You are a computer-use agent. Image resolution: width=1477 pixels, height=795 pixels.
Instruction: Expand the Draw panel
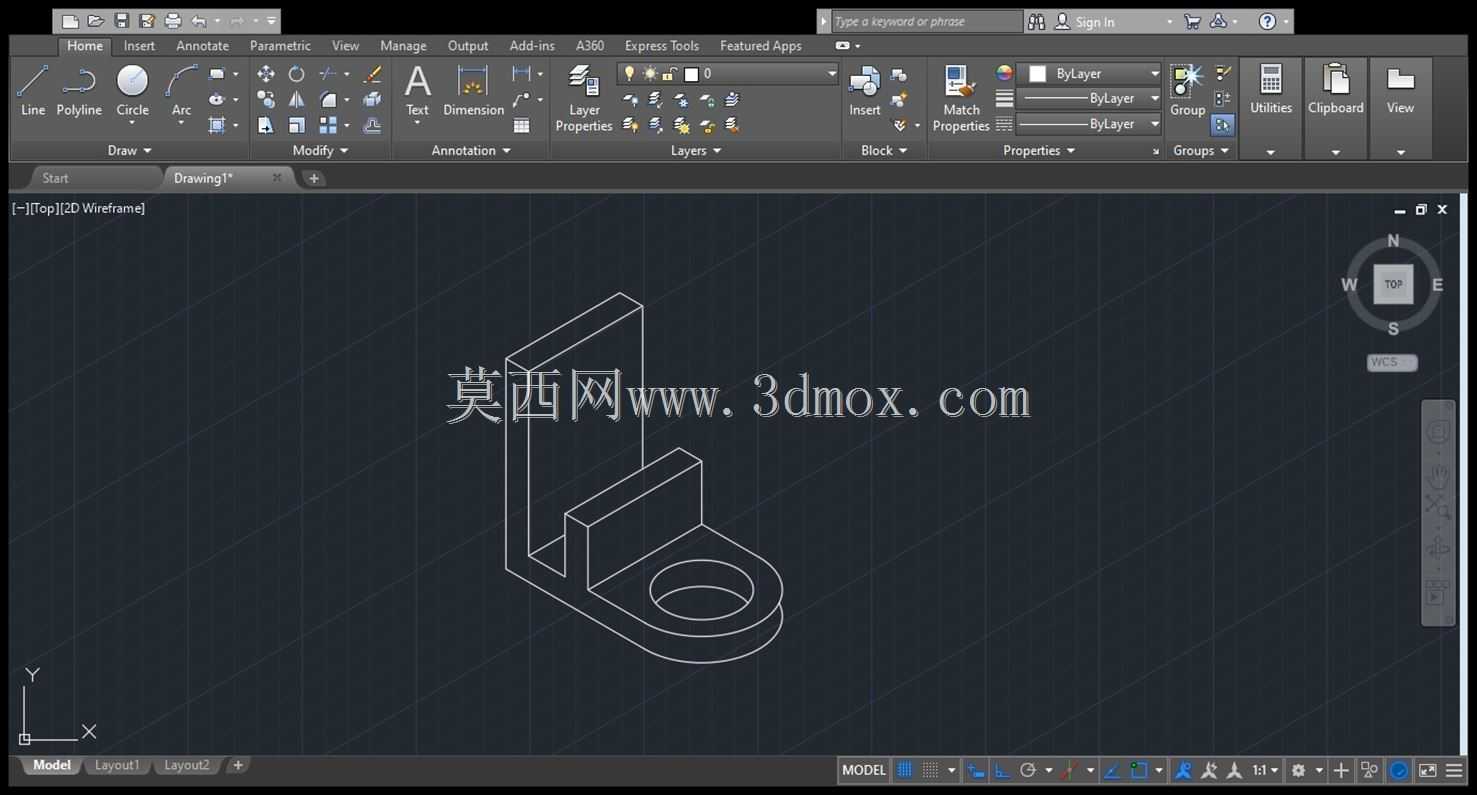[130, 150]
